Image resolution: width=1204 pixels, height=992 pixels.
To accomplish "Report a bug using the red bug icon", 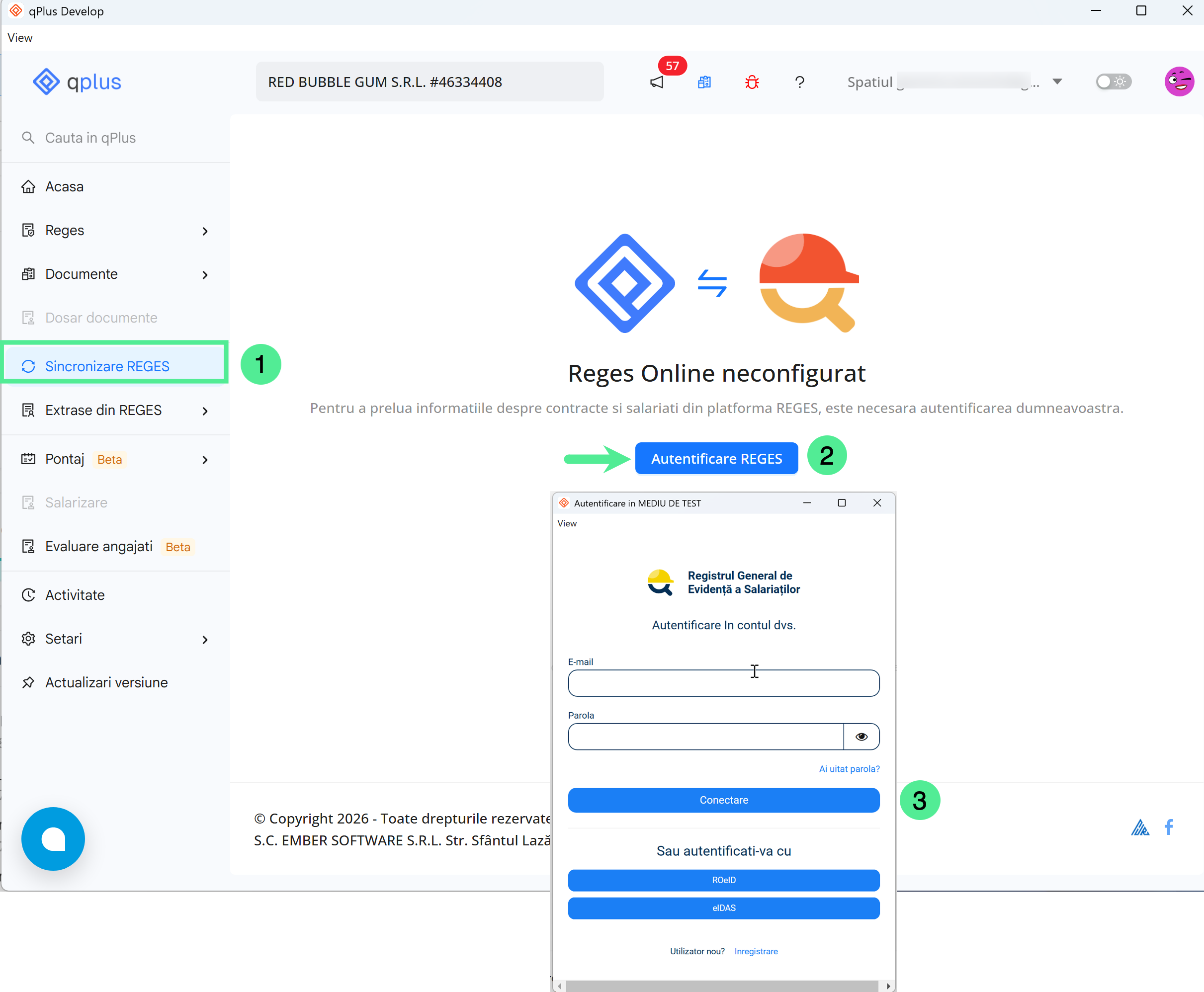I will pyautogui.click(x=752, y=82).
